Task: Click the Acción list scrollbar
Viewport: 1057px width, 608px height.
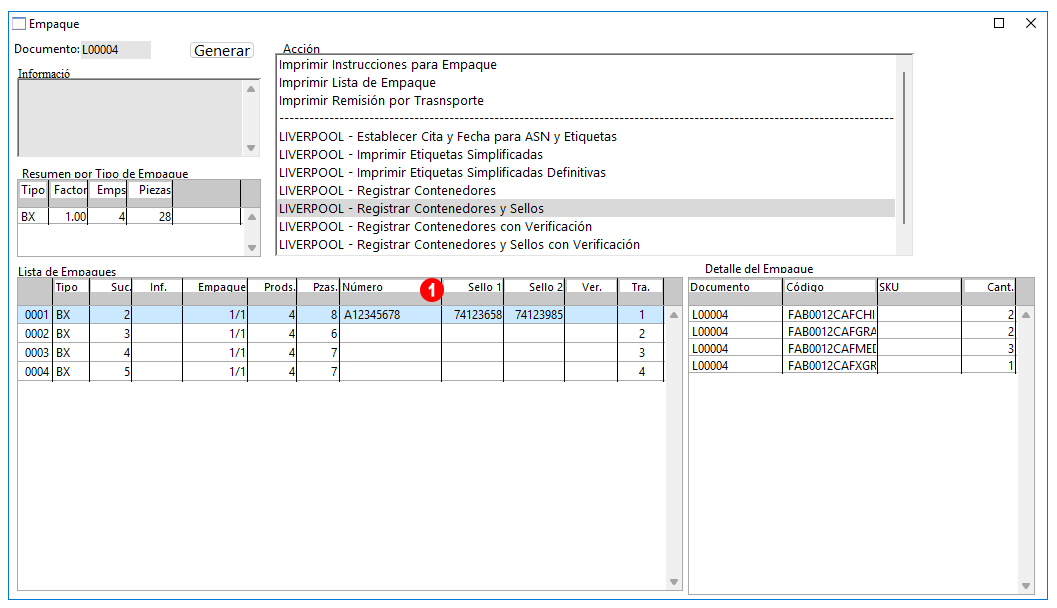Action: click(x=903, y=148)
